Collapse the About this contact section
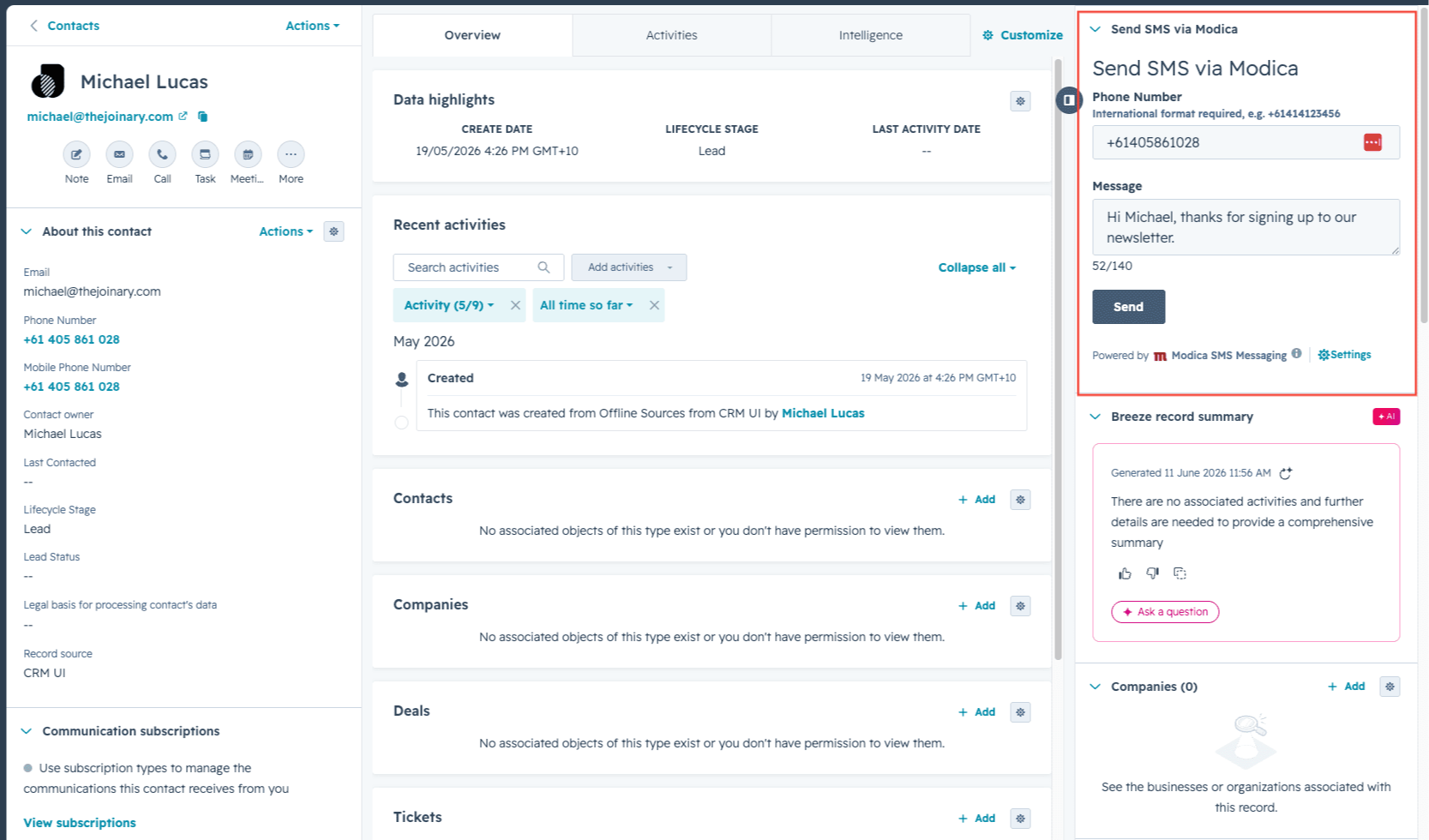This screenshot has height=840, width=1429. (27, 231)
